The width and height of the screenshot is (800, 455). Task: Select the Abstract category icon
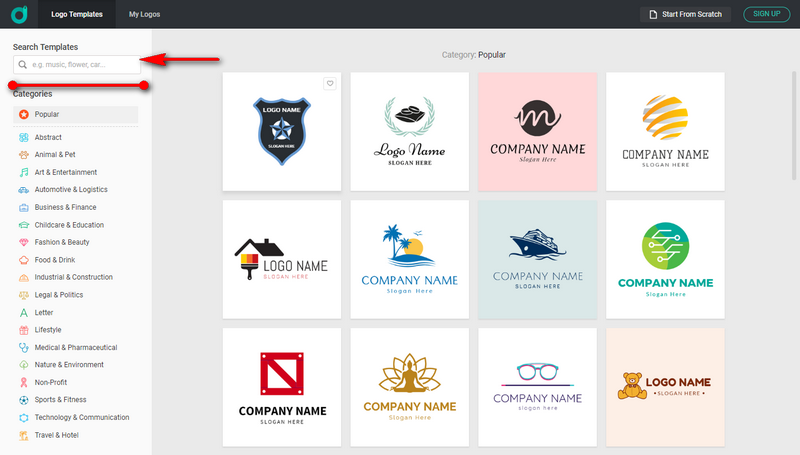pyautogui.click(x=23, y=137)
